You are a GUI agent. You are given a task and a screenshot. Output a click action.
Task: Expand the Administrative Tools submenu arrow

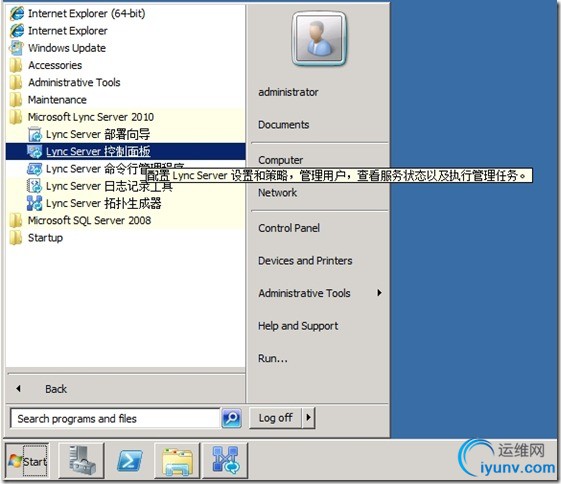click(x=379, y=293)
